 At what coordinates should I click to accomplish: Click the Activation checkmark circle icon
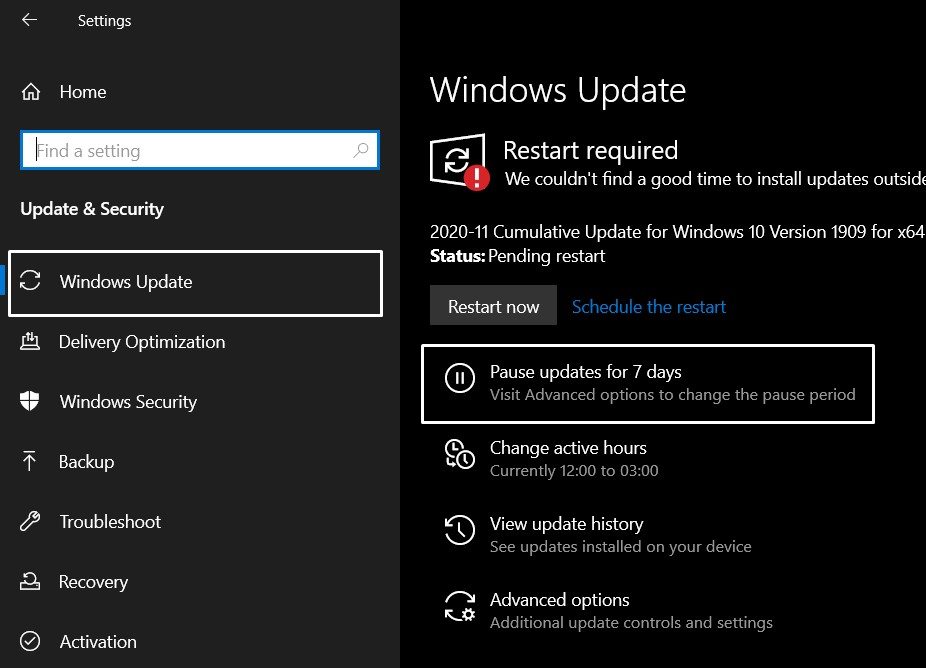coord(30,641)
